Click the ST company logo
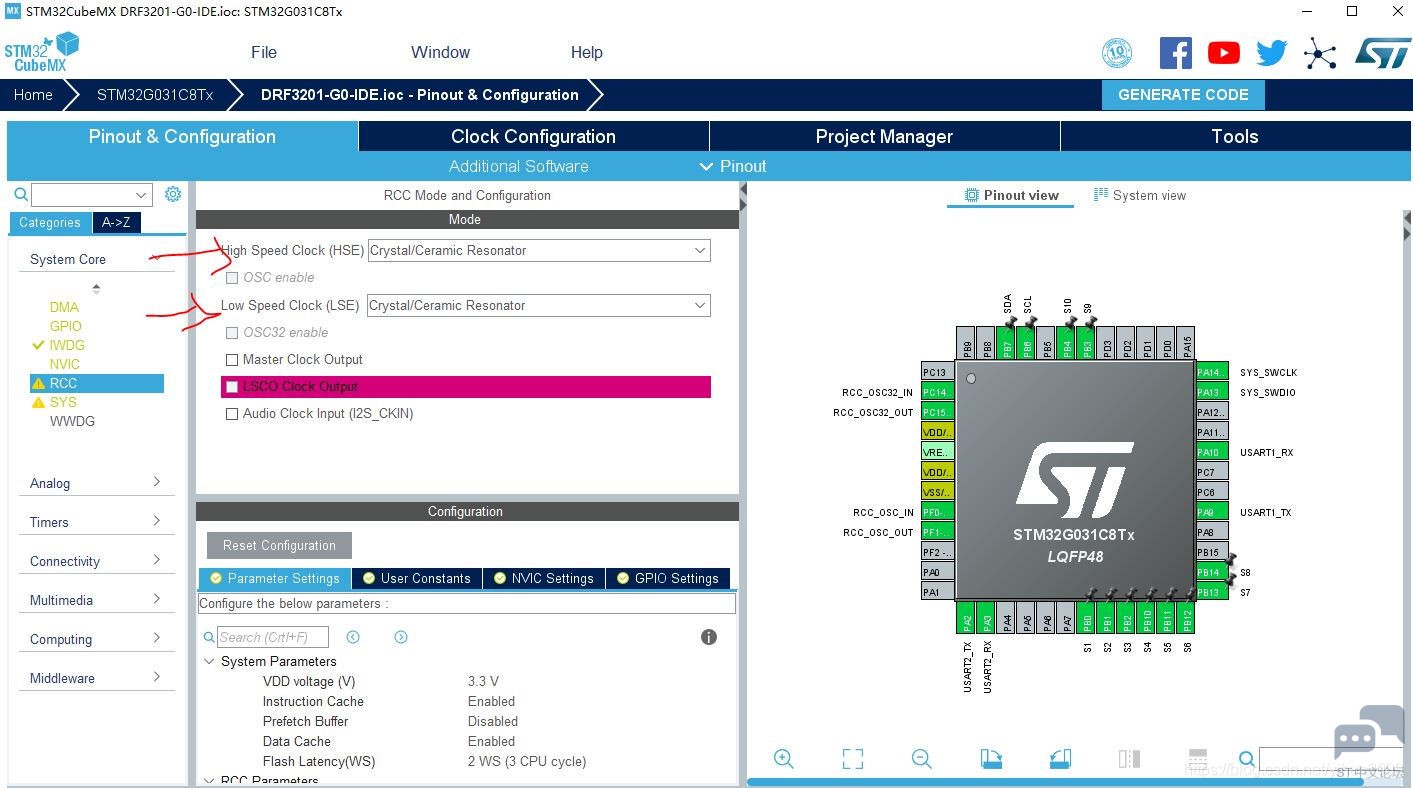Image resolution: width=1413 pixels, height=788 pixels. coord(1382,53)
